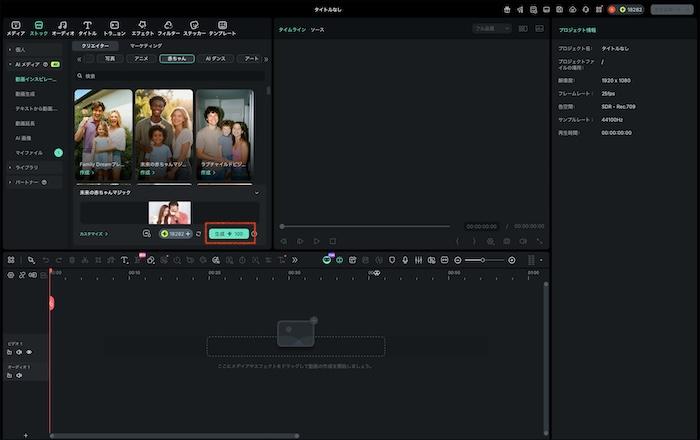This screenshot has height=440, width=700.
Task: Collapse the 未来の赤ちゃんマジック panel chevron
Action: 256,193
